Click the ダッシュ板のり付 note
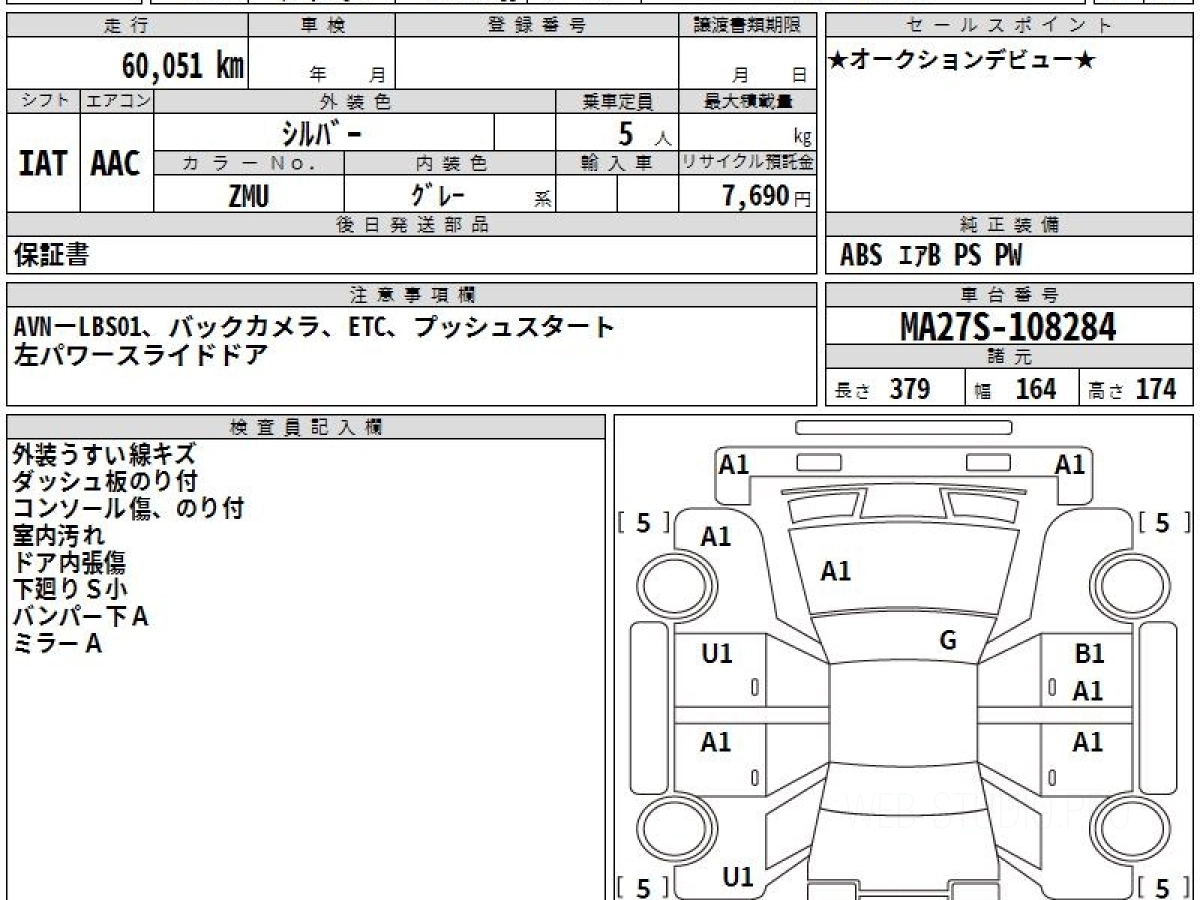The height and width of the screenshot is (900, 1200). tap(104, 481)
